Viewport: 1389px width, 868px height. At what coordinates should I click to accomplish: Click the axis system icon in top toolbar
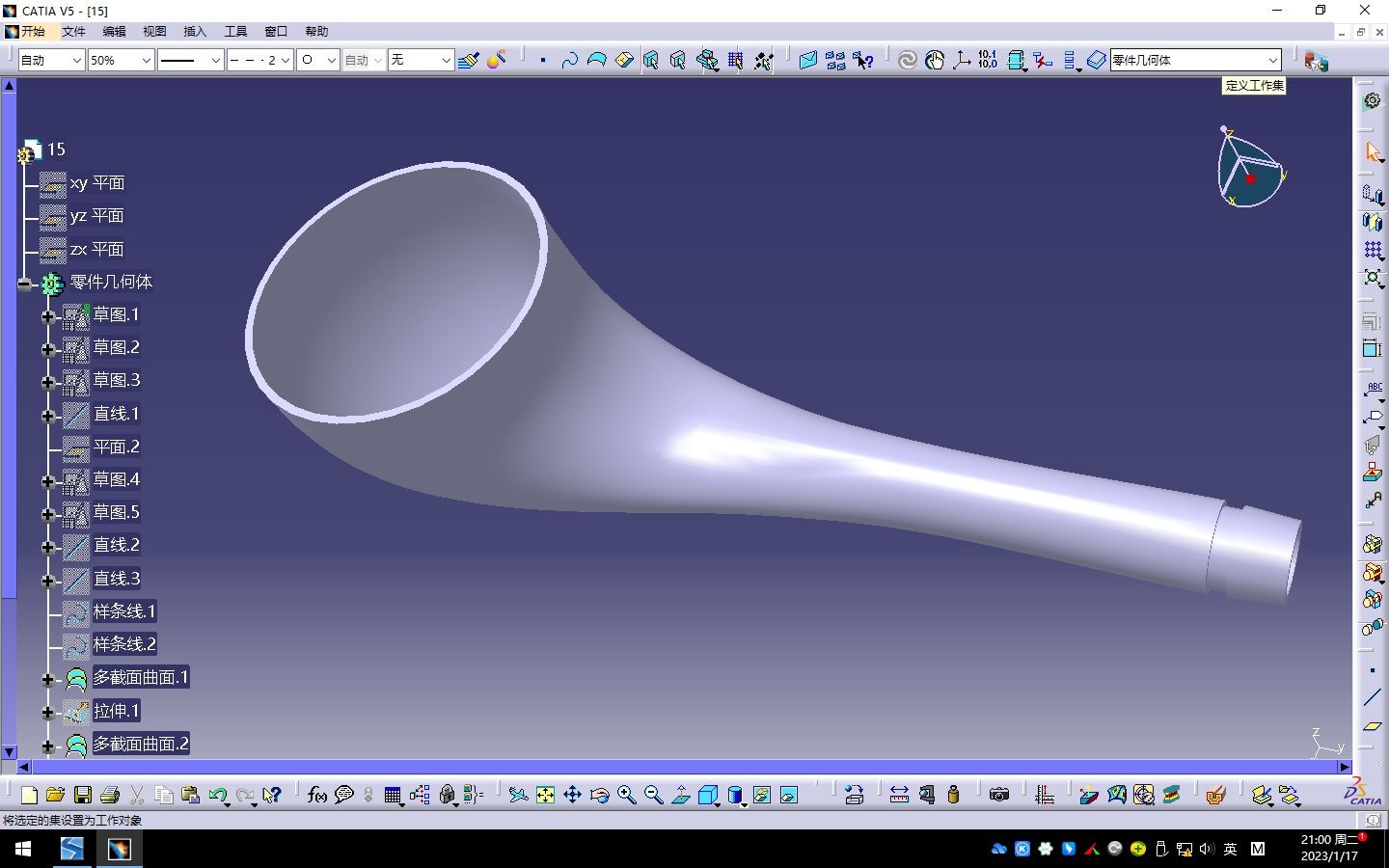coord(961,61)
